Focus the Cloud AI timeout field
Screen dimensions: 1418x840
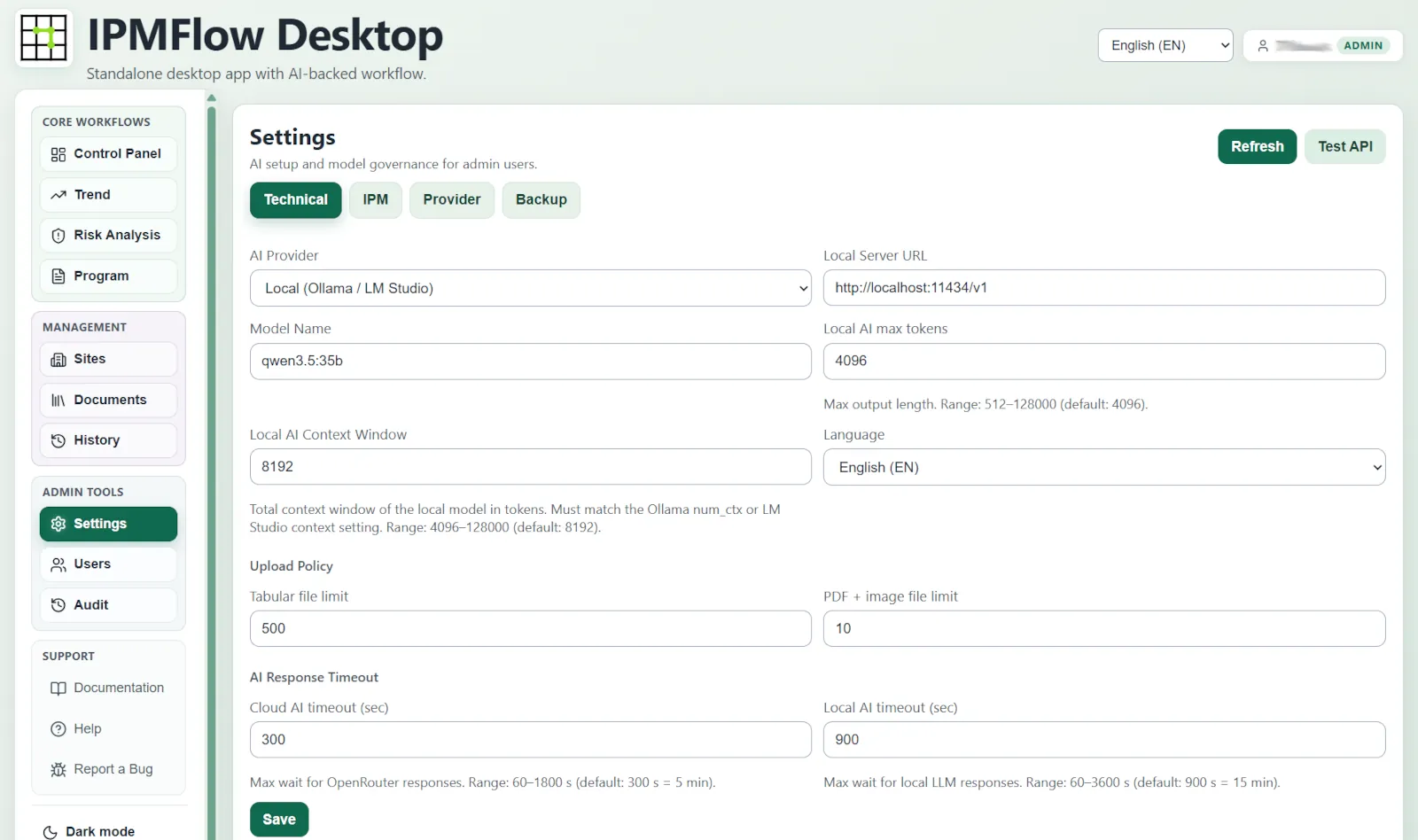[x=530, y=740]
